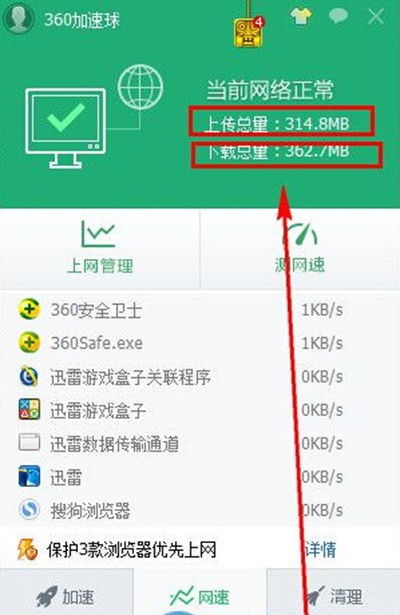Click the 保护3款浏览器优先上网 shield icon
Viewport: 400px width, 615px height.
coord(27,549)
